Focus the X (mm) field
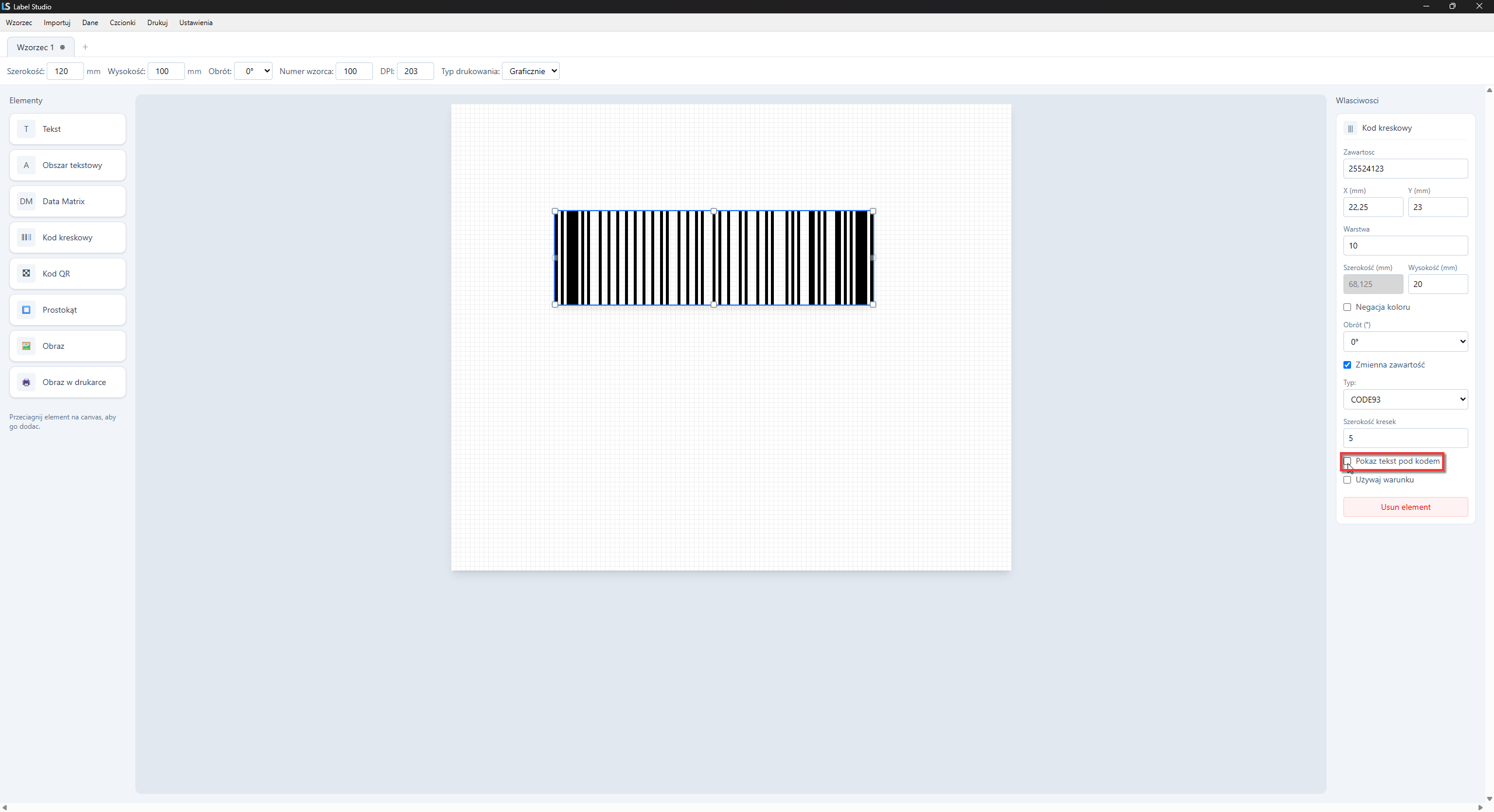Image resolution: width=1494 pixels, height=812 pixels. click(1373, 207)
